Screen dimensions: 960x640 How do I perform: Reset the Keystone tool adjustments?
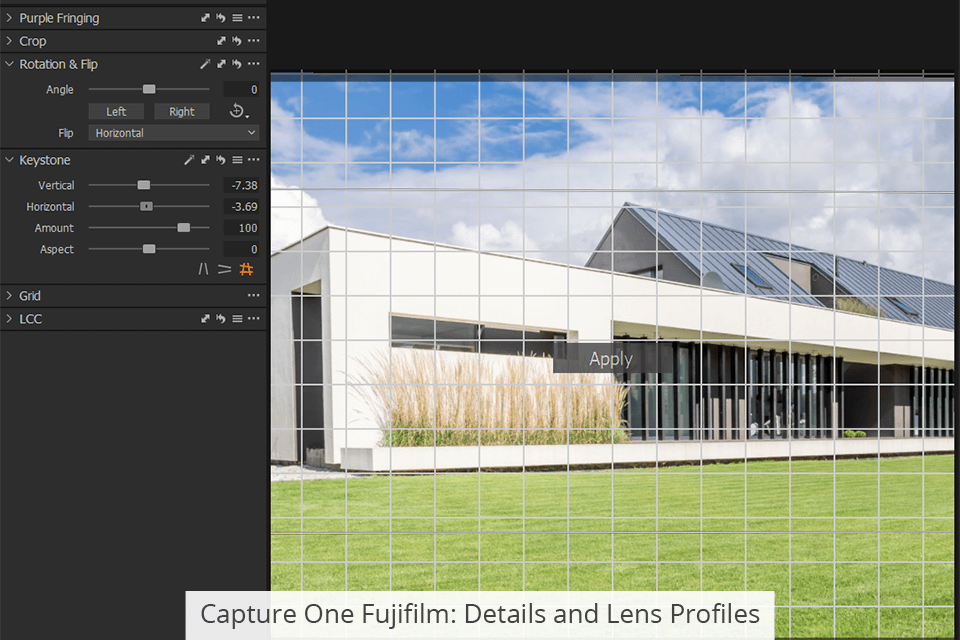pos(220,160)
